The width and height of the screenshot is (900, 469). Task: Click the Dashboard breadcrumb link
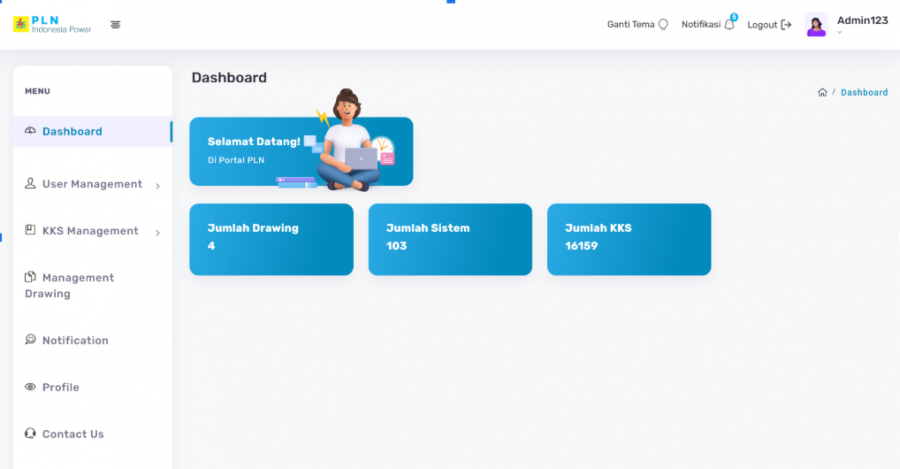coord(864,92)
